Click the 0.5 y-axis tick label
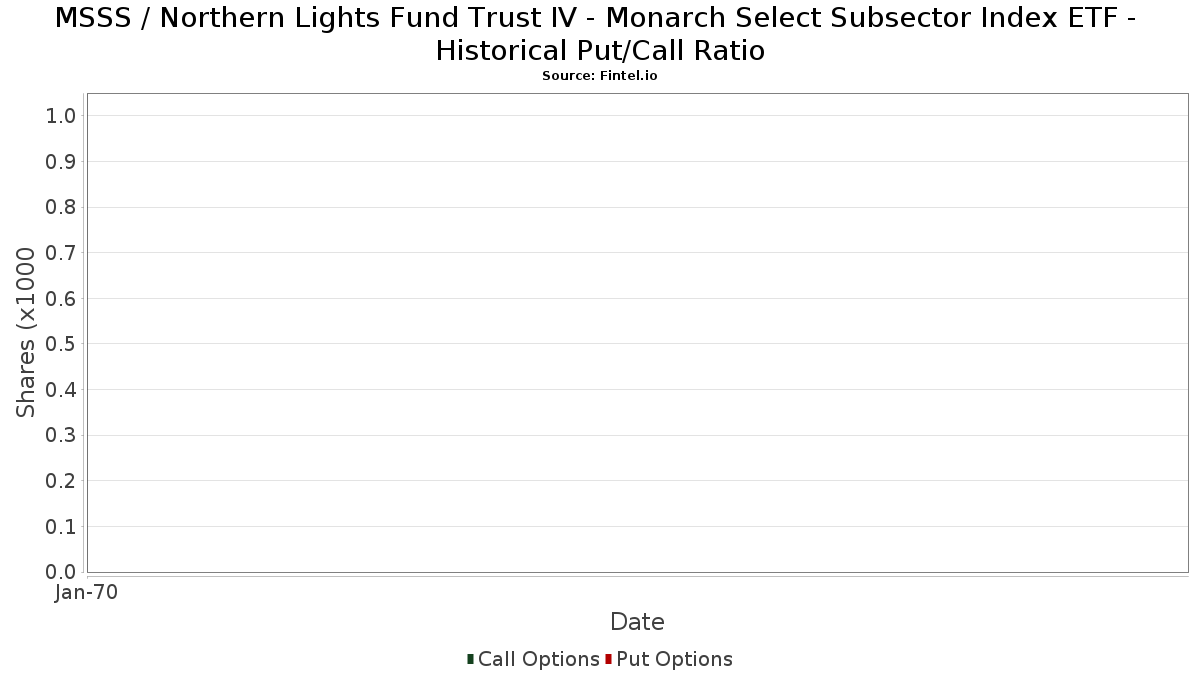Image resolution: width=1200 pixels, height=675 pixels. pyautogui.click(x=61, y=344)
